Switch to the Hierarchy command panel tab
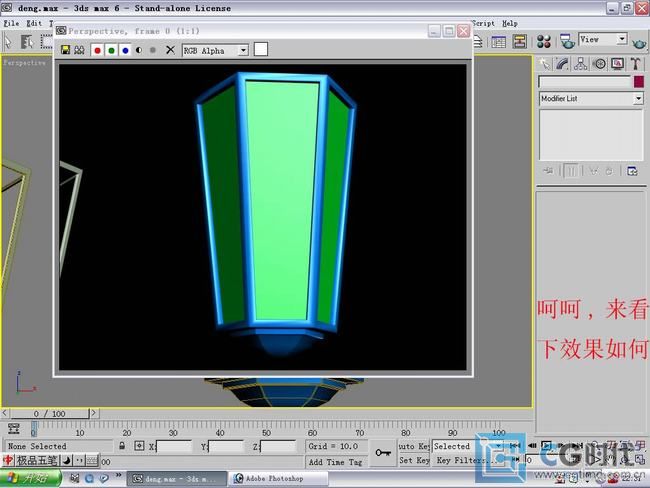Screen dimensions: 650x488 click(x=581, y=64)
